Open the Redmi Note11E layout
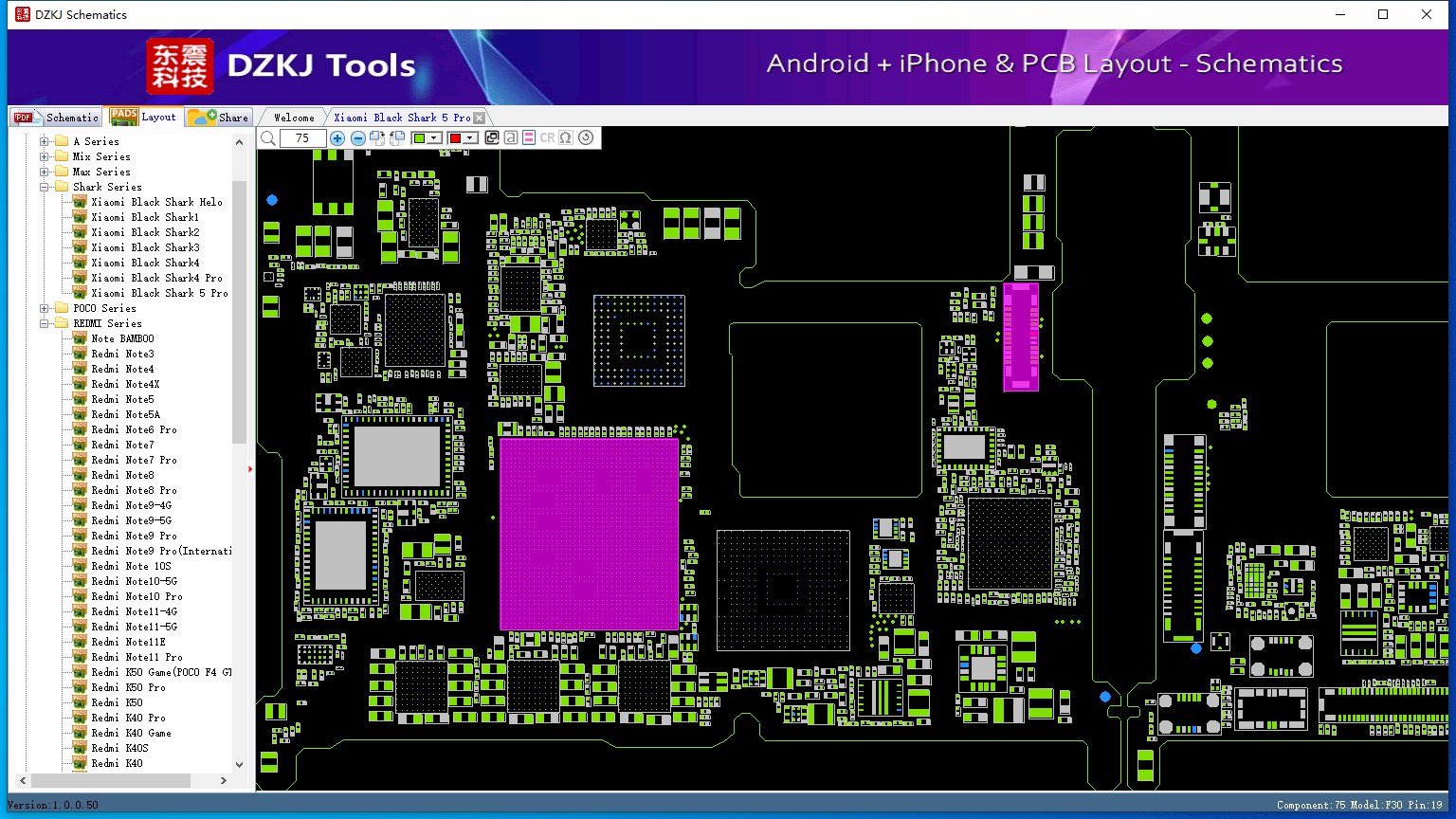The height and width of the screenshot is (819, 1456). click(128, 642)
